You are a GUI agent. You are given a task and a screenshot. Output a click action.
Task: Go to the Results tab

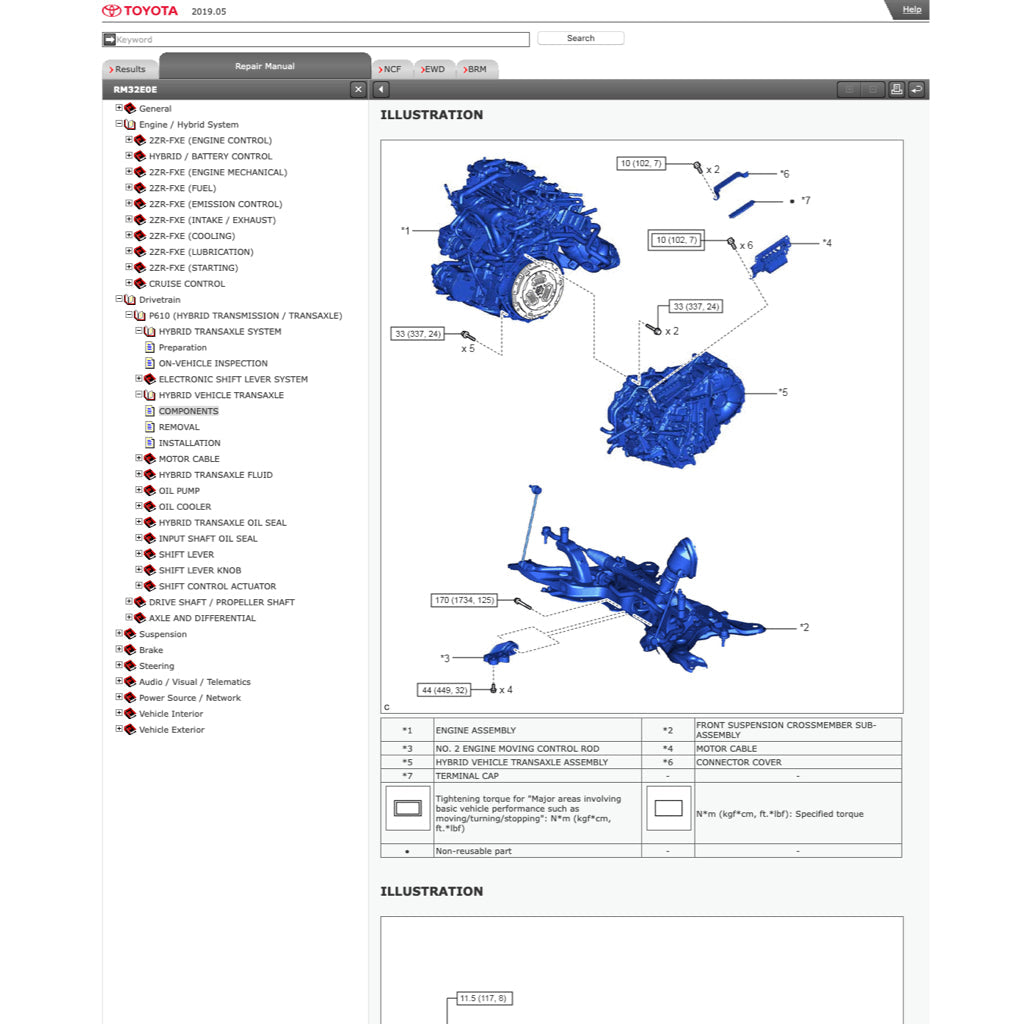[128, 69]
